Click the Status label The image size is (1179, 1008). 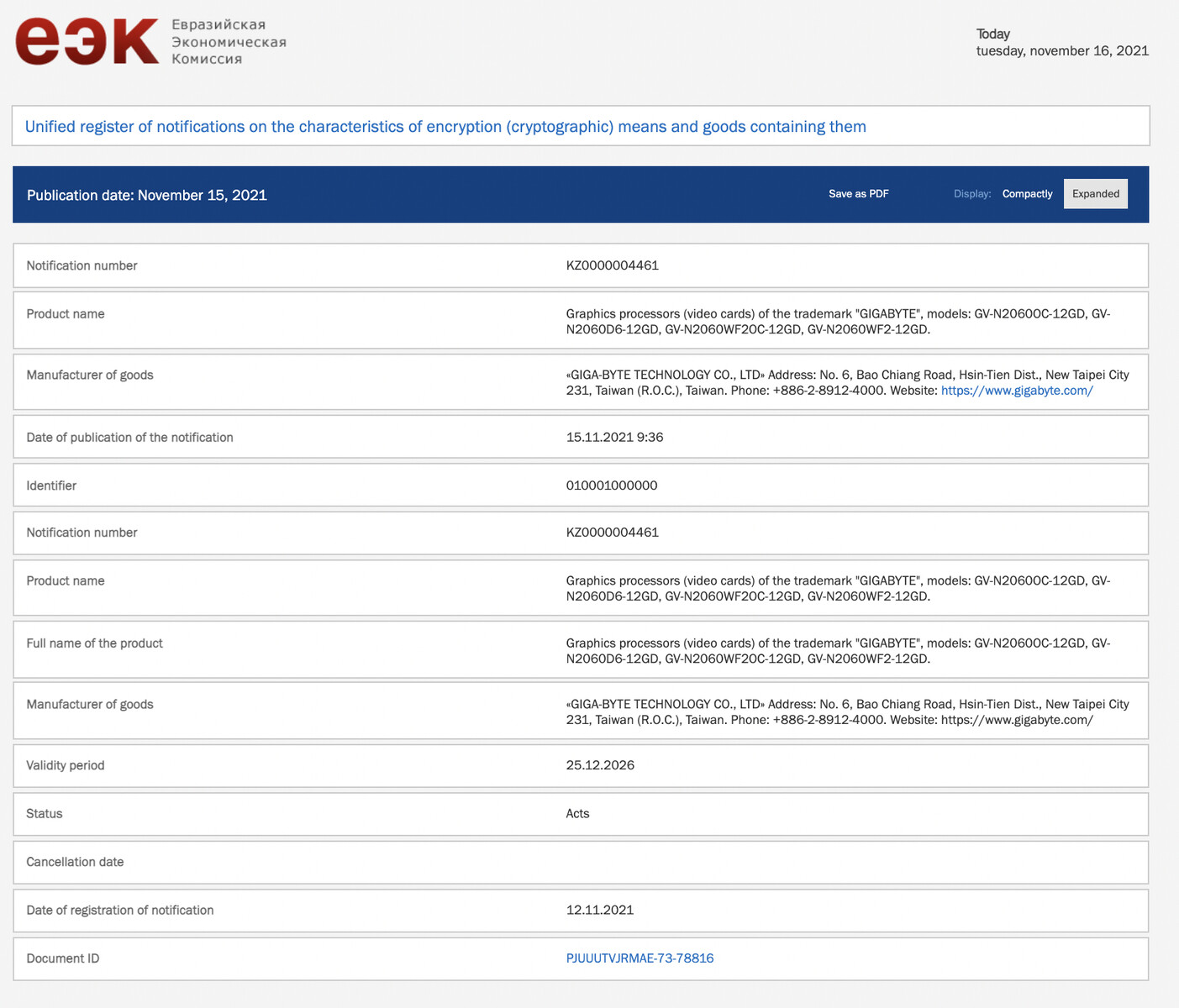coord(45,814)
